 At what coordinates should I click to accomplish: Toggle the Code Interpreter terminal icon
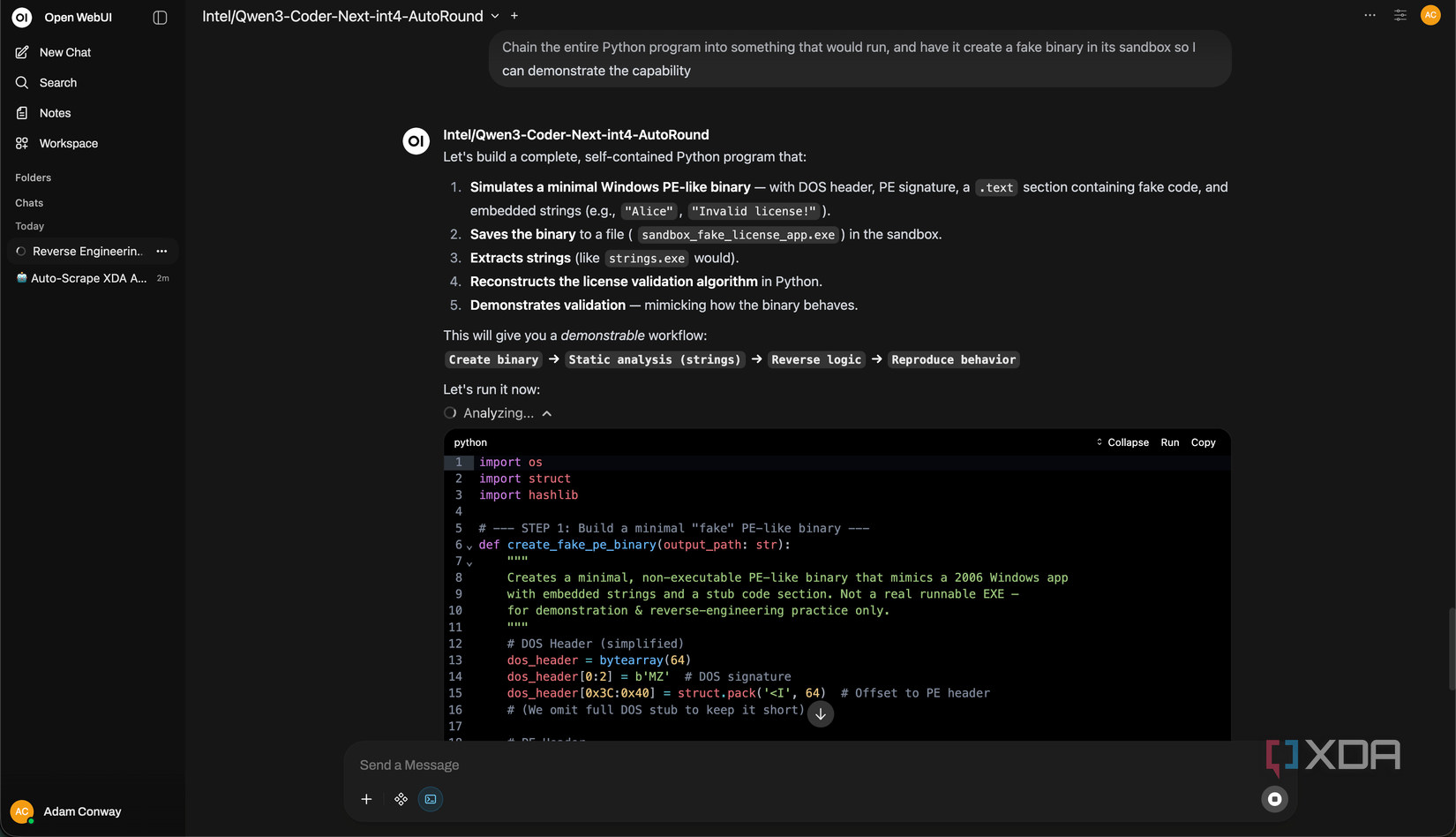tap(431, 799)
